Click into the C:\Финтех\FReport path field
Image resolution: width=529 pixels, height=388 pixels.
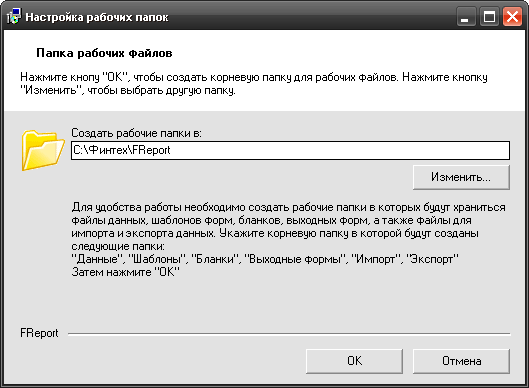coord(290,150)
